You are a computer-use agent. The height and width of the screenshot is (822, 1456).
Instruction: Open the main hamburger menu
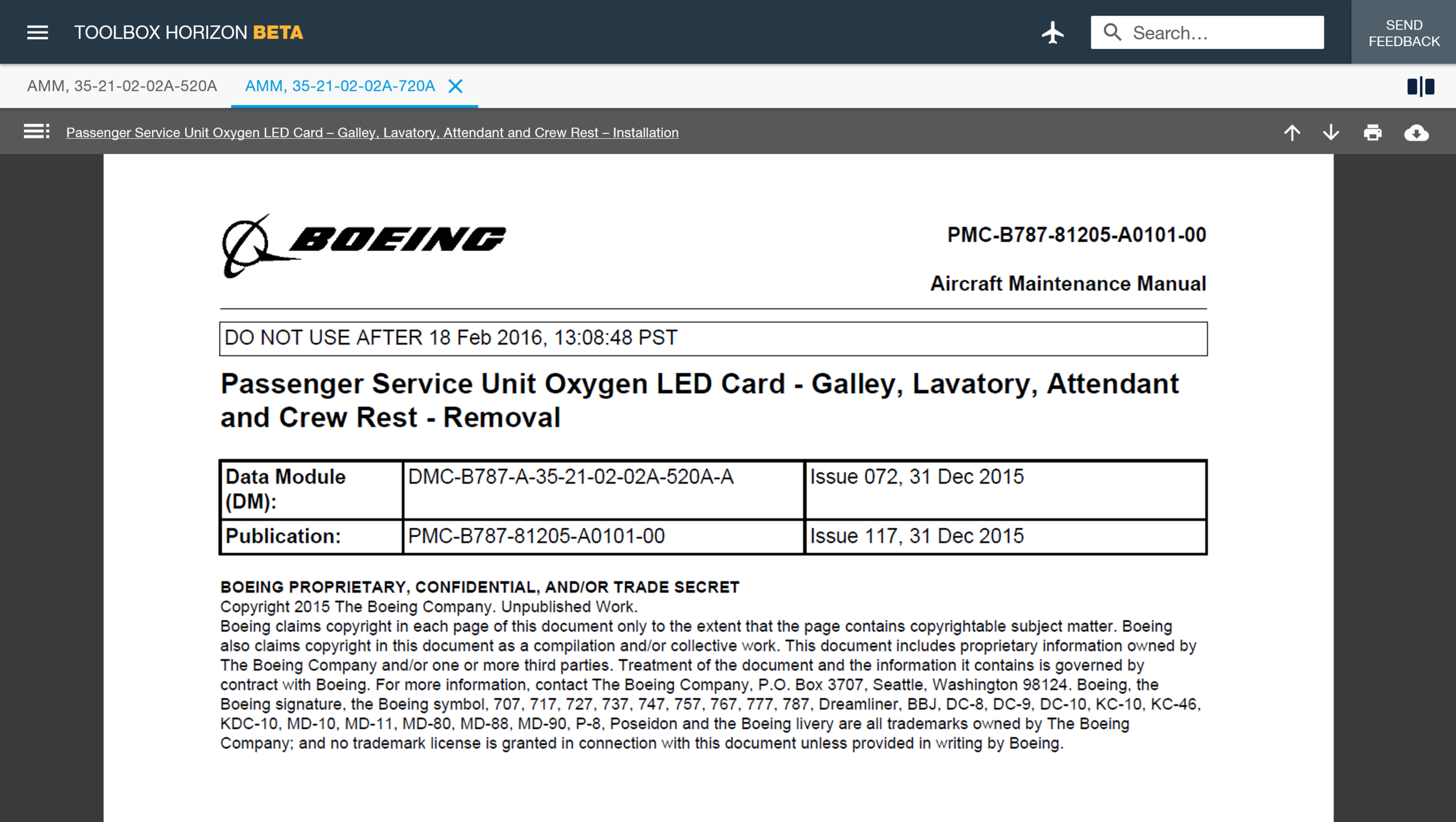click(x=37, y=33)
